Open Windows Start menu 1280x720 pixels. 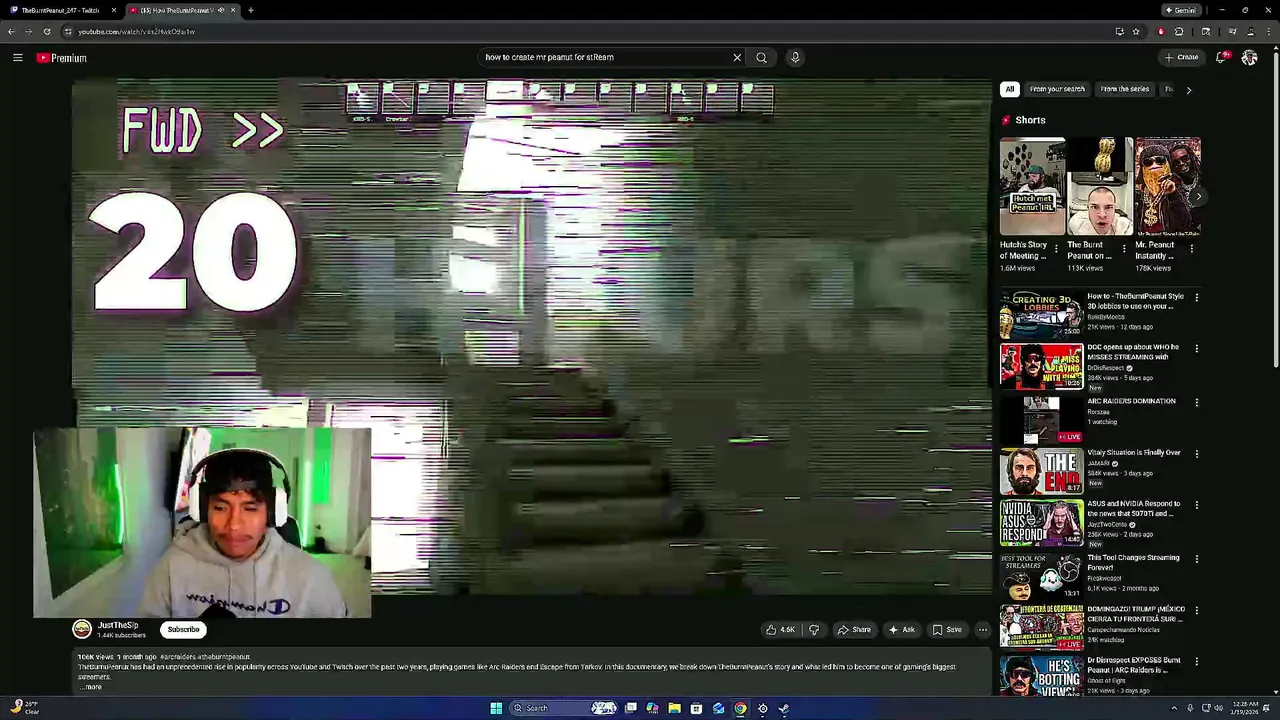pyautogui.click(x=496, y=708)
